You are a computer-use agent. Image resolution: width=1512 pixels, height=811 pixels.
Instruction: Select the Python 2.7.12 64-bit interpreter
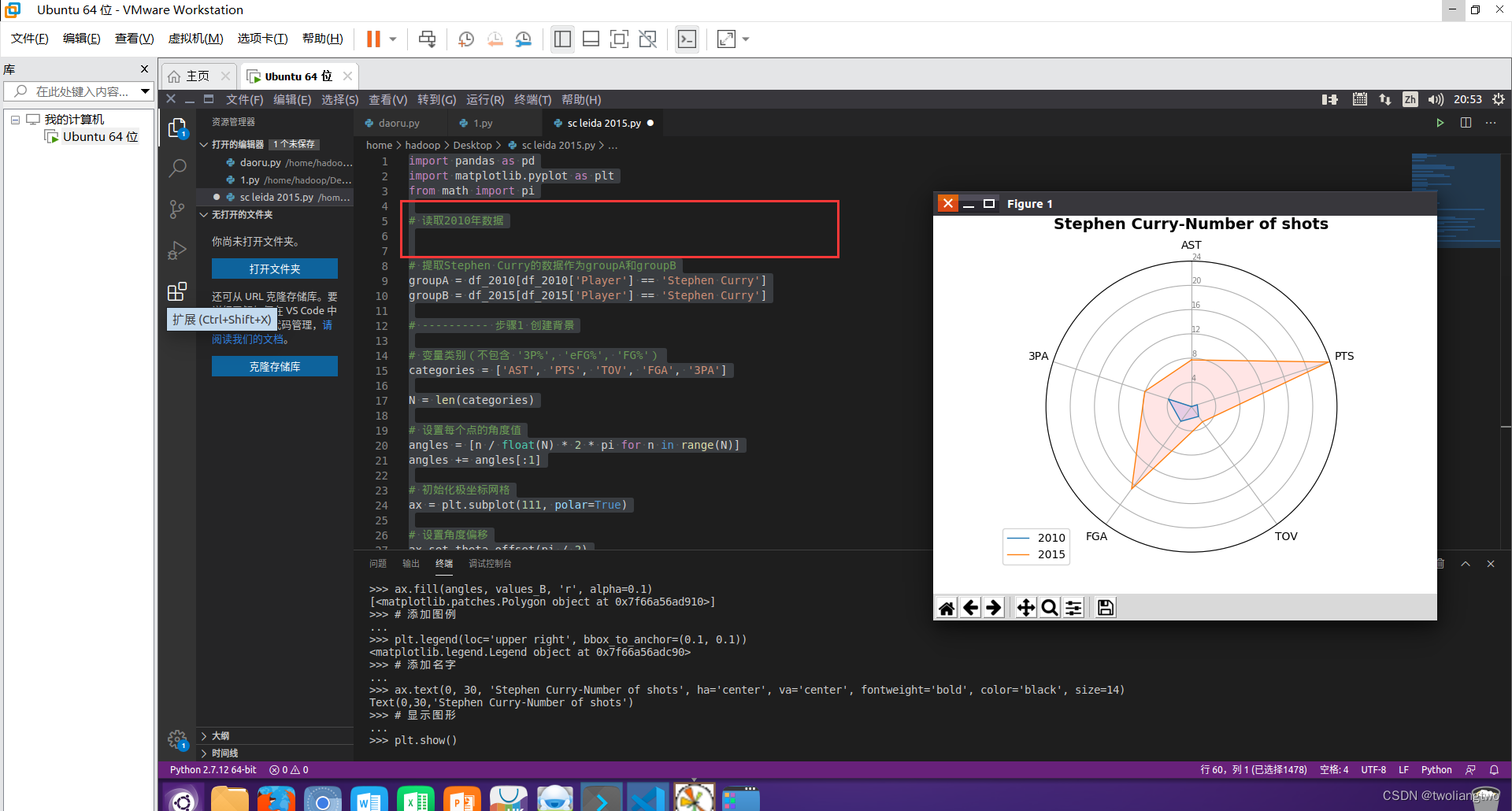213,770
